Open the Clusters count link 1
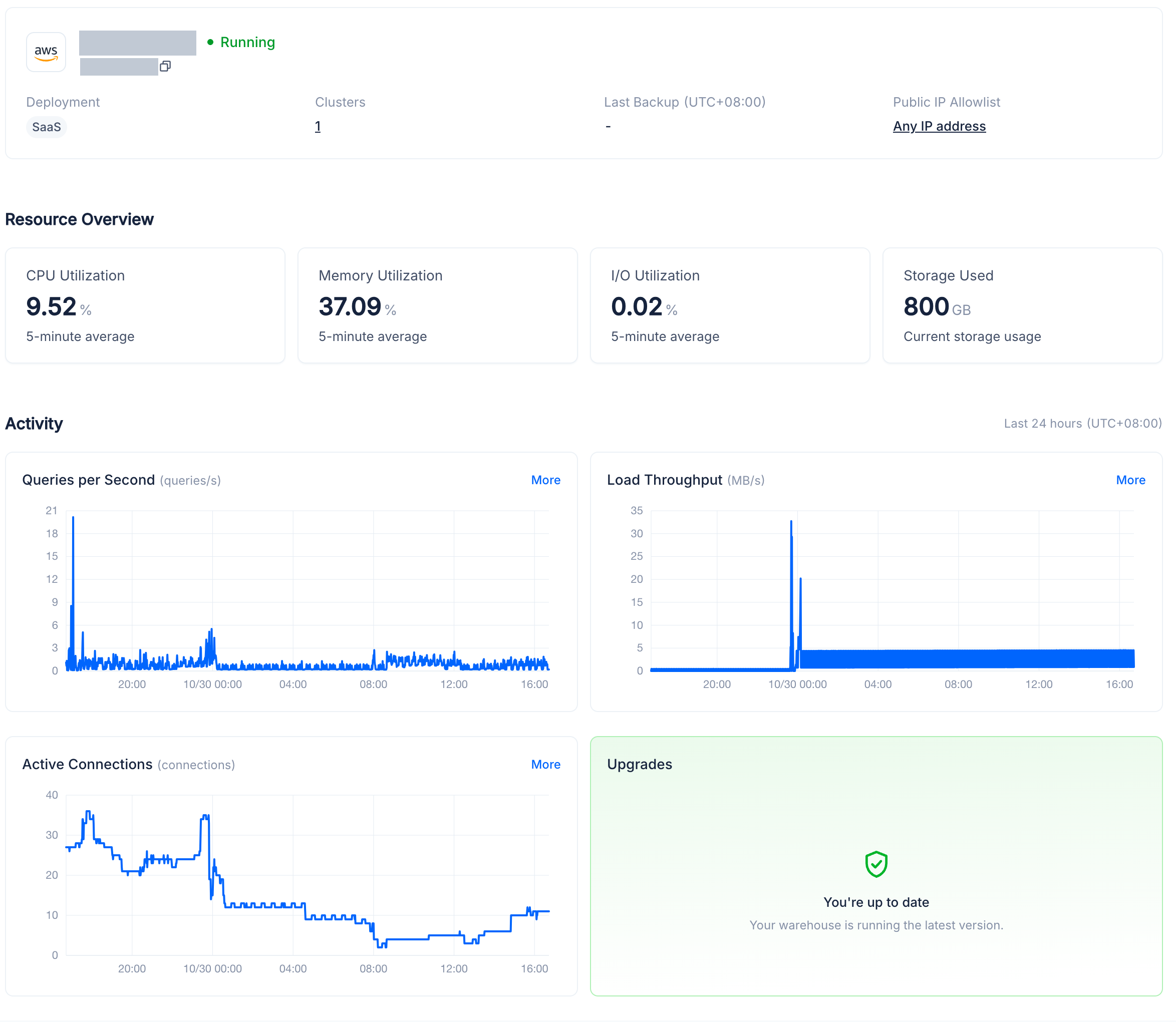This screenshot has height=1022, width=1176. coord(318,126)
